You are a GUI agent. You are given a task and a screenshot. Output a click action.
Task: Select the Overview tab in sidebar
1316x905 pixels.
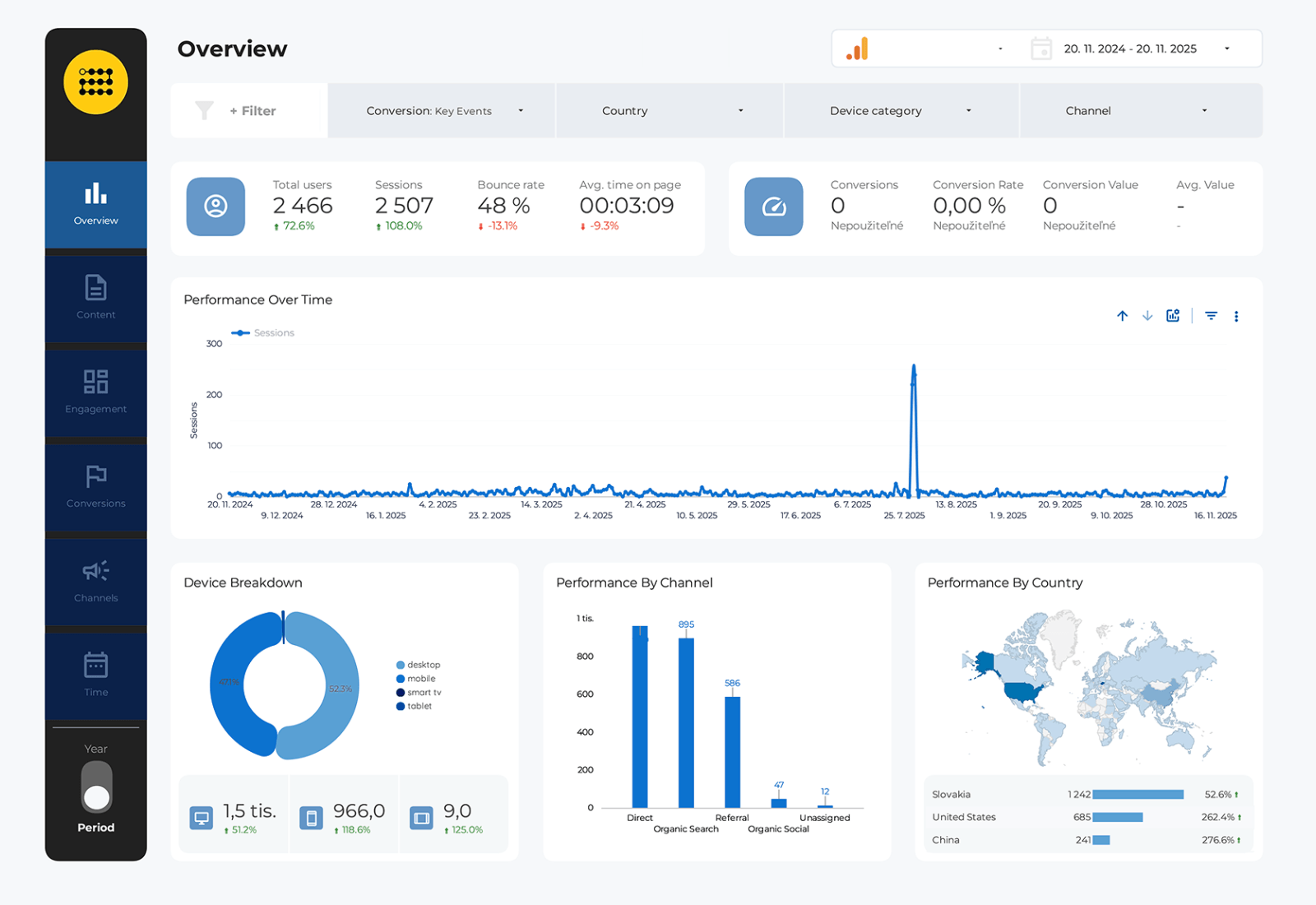pyautogui.click(x=96, y=204)
